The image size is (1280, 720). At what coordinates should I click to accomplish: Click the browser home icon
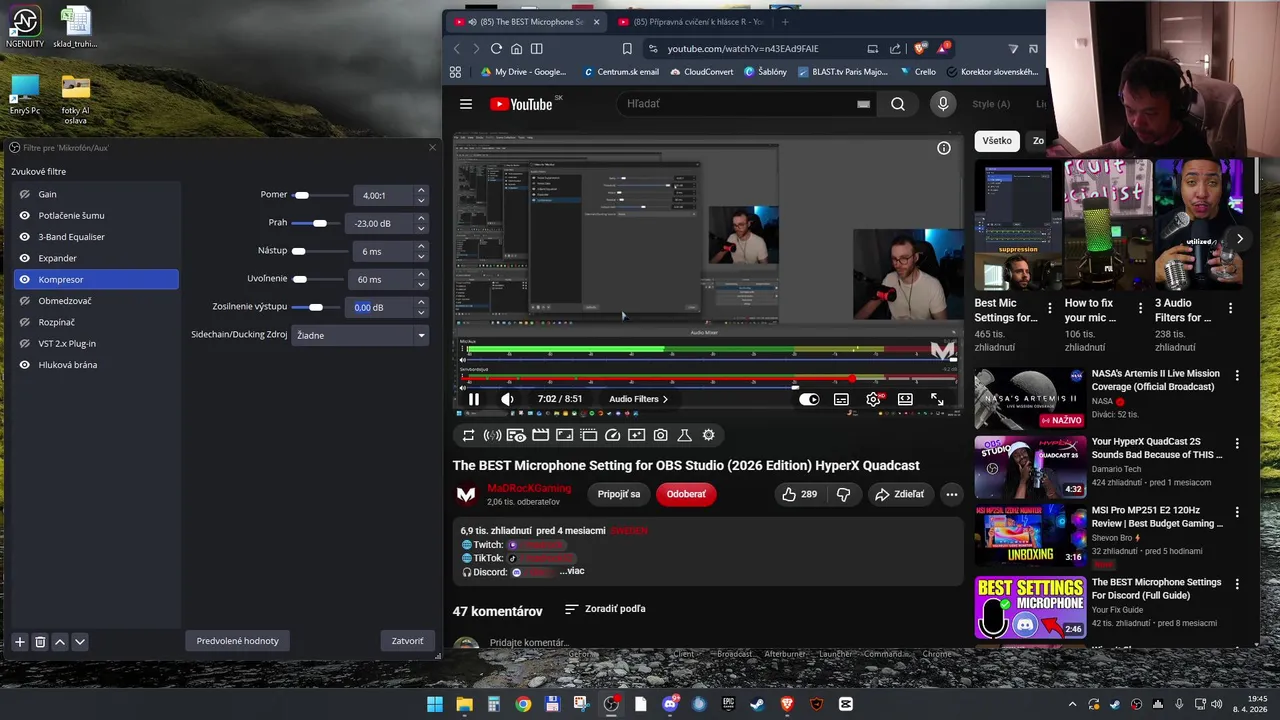pyautogui.click(x=516, y=48)
